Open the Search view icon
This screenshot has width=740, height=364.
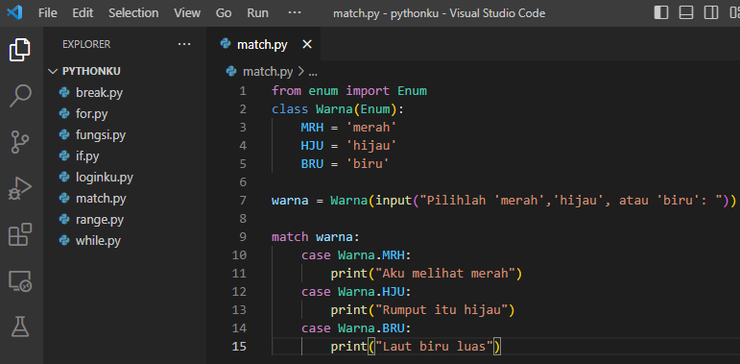pyautogui.click(x=20, y=96)
